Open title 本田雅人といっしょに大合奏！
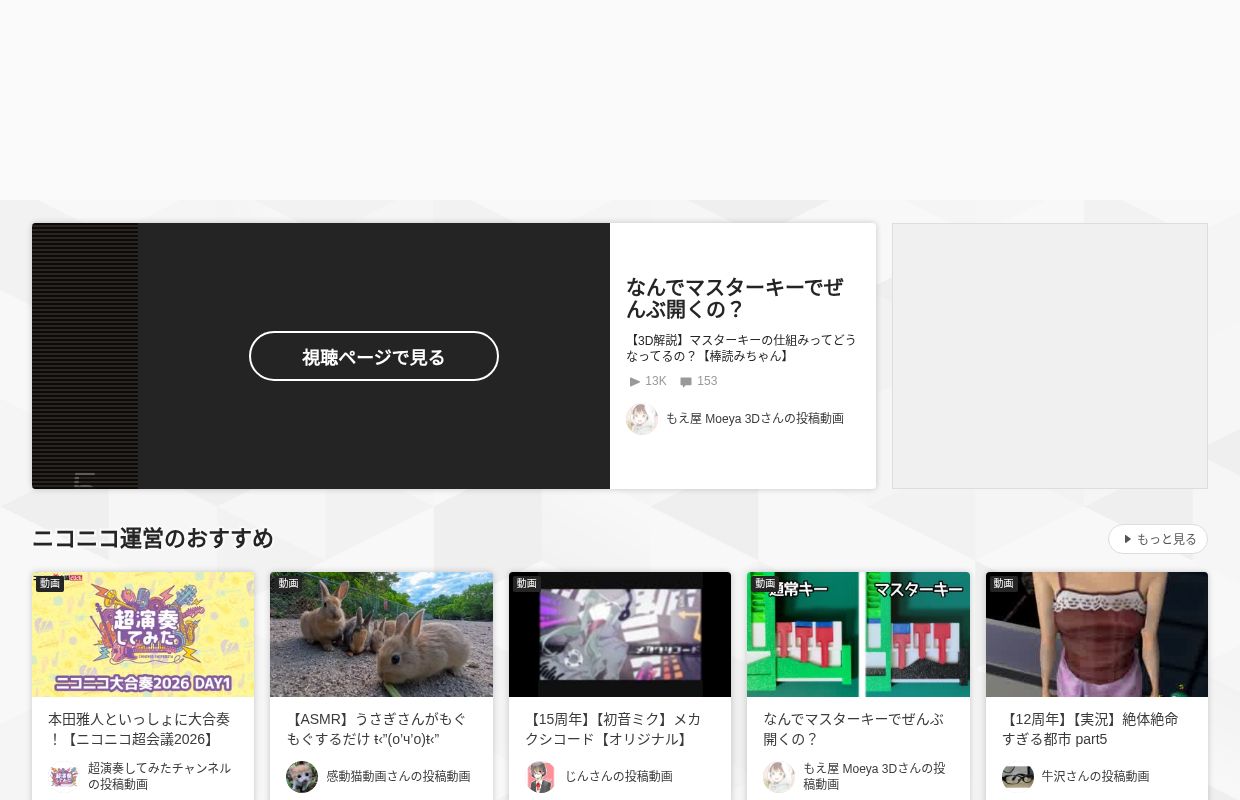 139,729
